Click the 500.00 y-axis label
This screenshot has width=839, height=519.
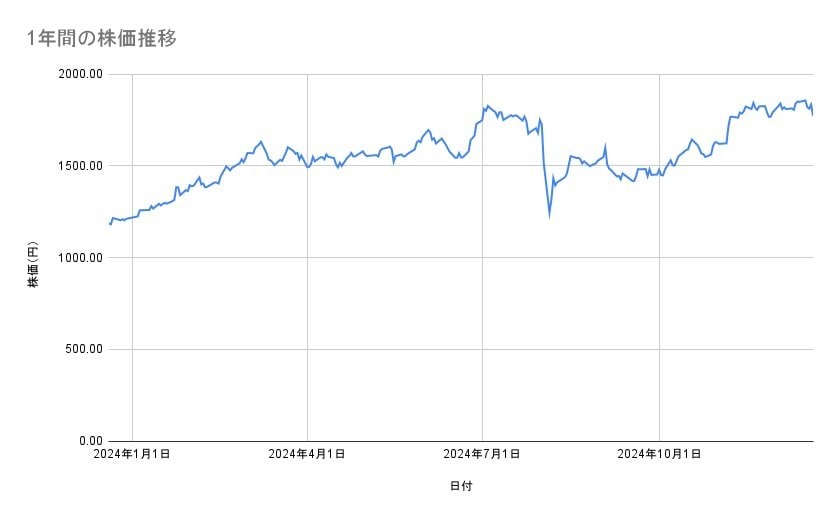[x=84, y=349]
